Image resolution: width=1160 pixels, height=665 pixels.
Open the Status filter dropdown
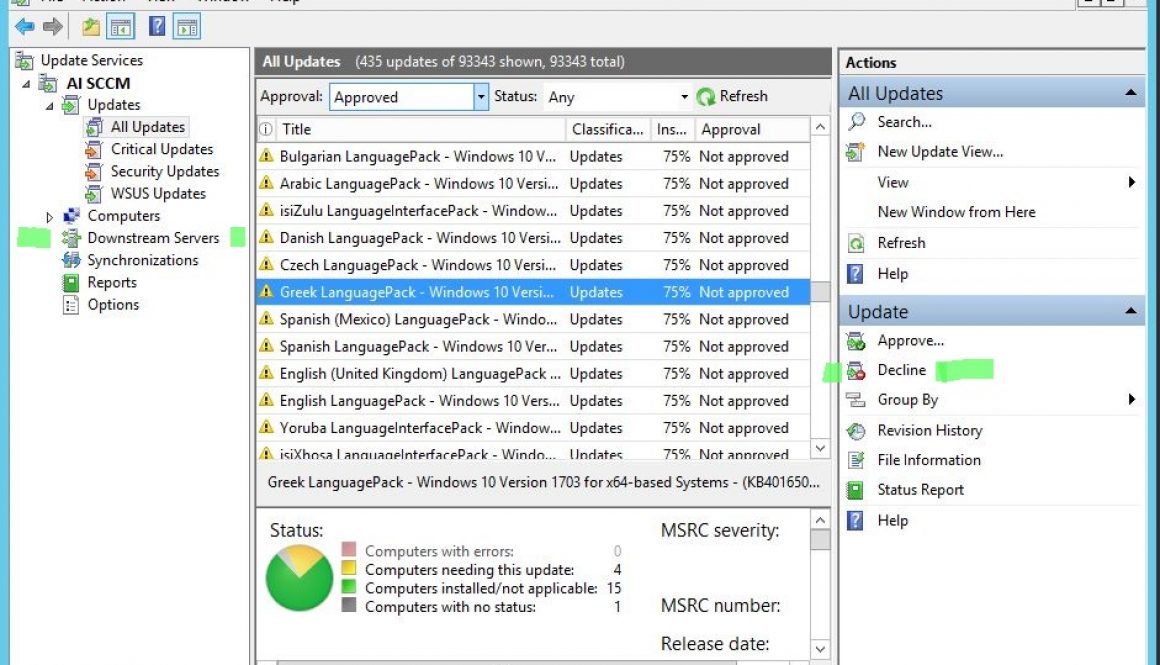click(x=685, y=97)
